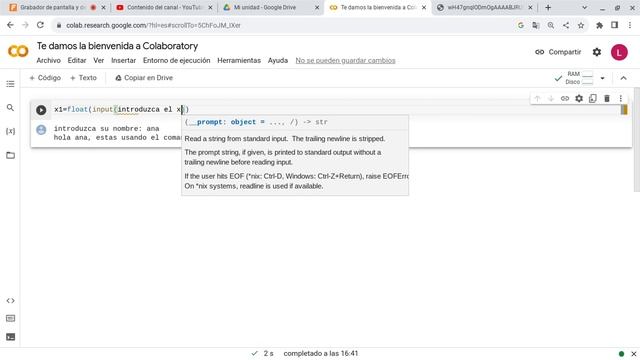Viewport: 640px width, 360px height.
Task: Open the table of contents panel
Action: click(x=10, y=84)
